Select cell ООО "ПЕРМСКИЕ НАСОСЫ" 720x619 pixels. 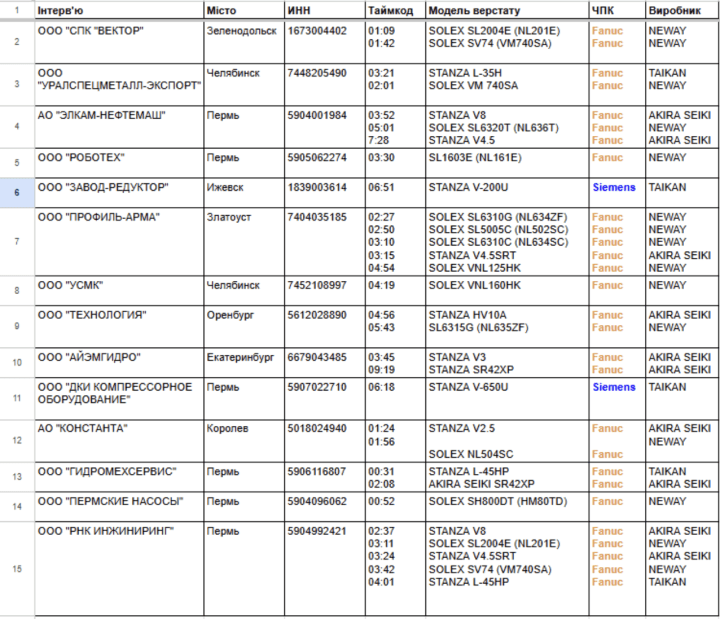click(119, 506)
